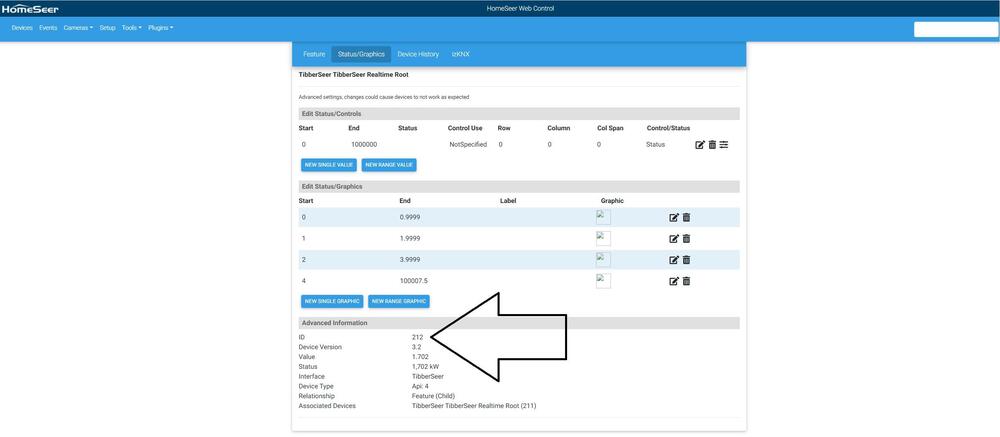The height and width of the screenshot is (437, 1000).
Task: Open the Plugins dropdown menu
Action: coord(160,28)
